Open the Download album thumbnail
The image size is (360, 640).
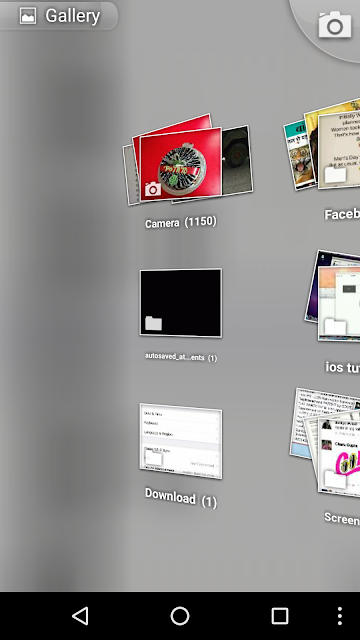tap(181, 441)
